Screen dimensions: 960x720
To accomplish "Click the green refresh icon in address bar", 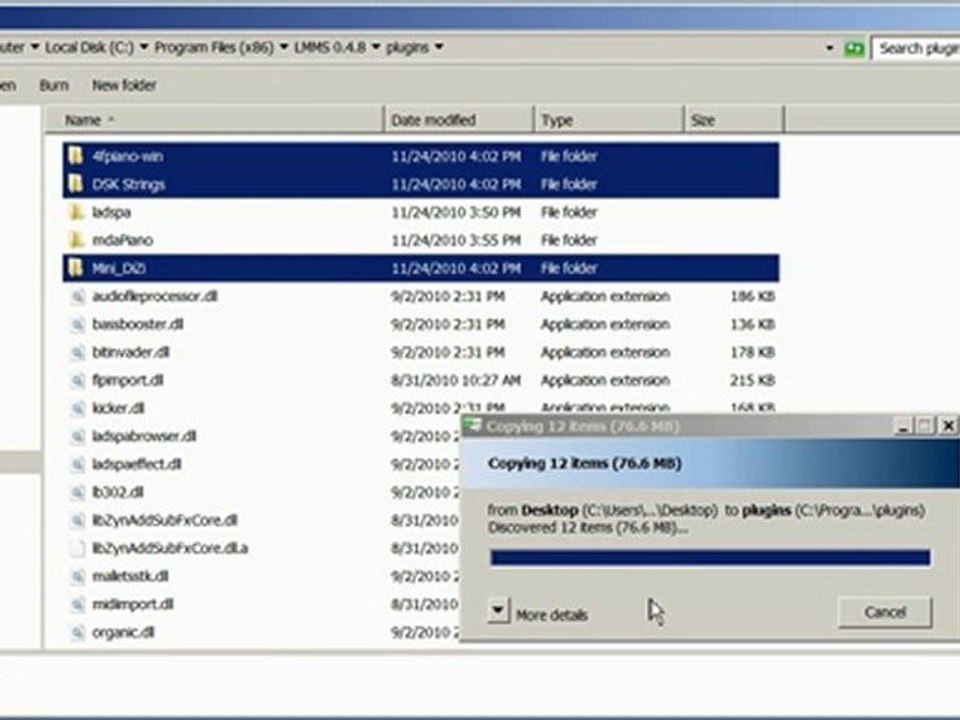I will point(854,48).
